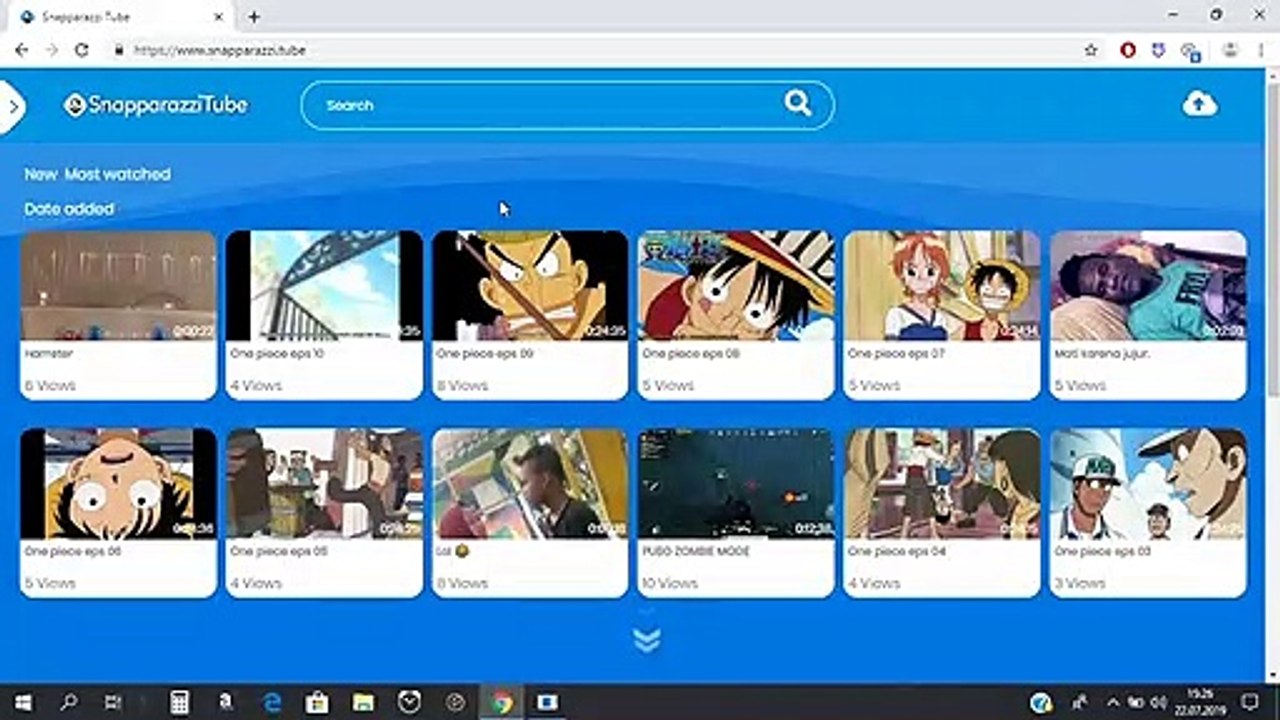Open the Windows Start menu
The height and width of the screenshot is (720, 1280).
tap(22, 702)
